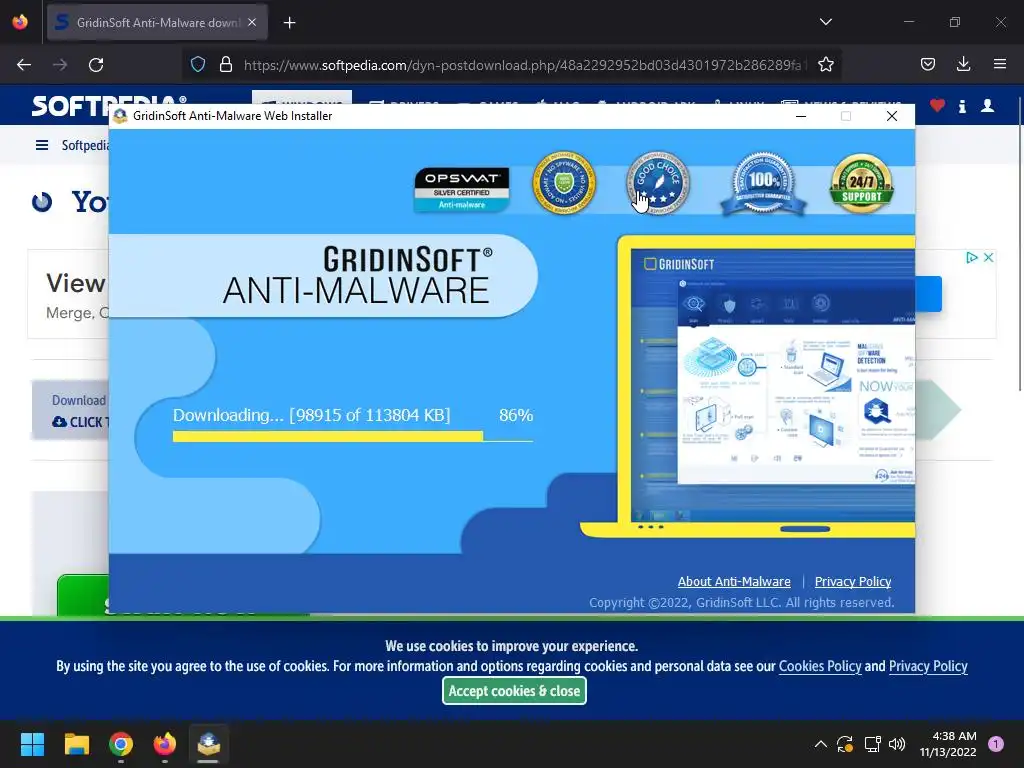Viewport: 1024px width, 768px height.
Task: Click the GridinSoft installer taskbar icon
Action: [x=208, y=744]
